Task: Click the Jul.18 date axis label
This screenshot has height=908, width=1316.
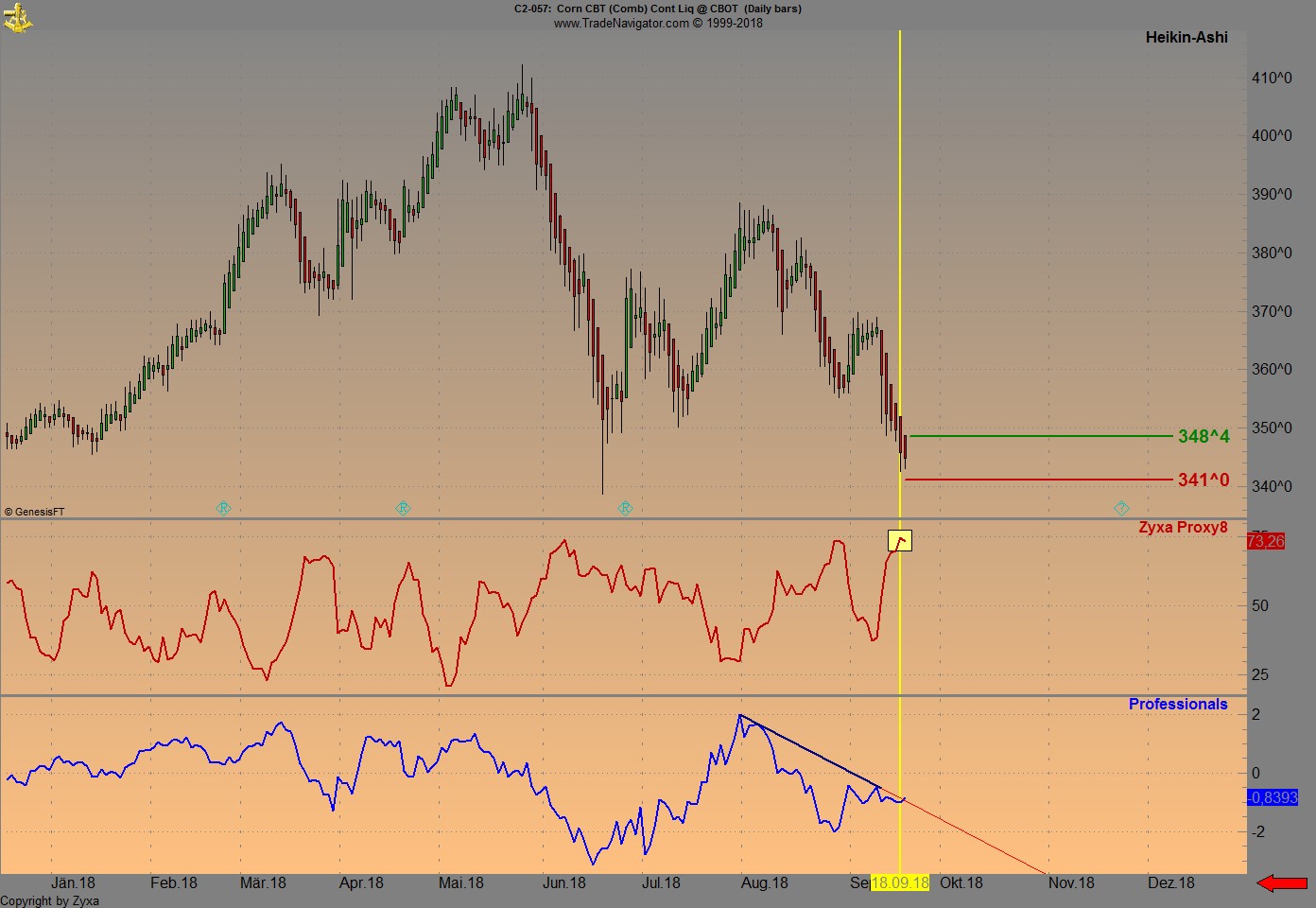Action: pyautogui.click(x=661, y=882)
